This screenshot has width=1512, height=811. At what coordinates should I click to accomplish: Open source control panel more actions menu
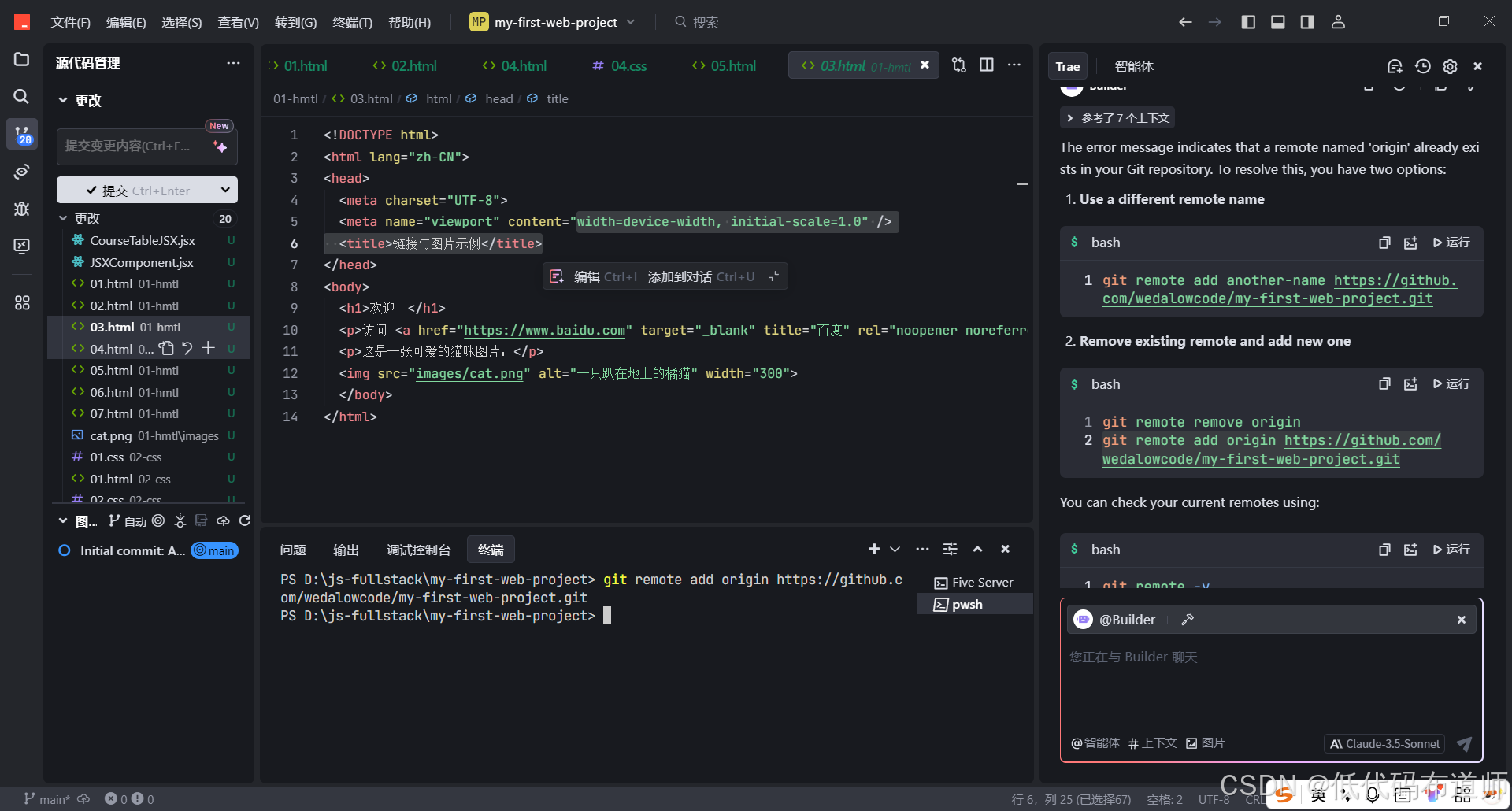pos(233,63)
